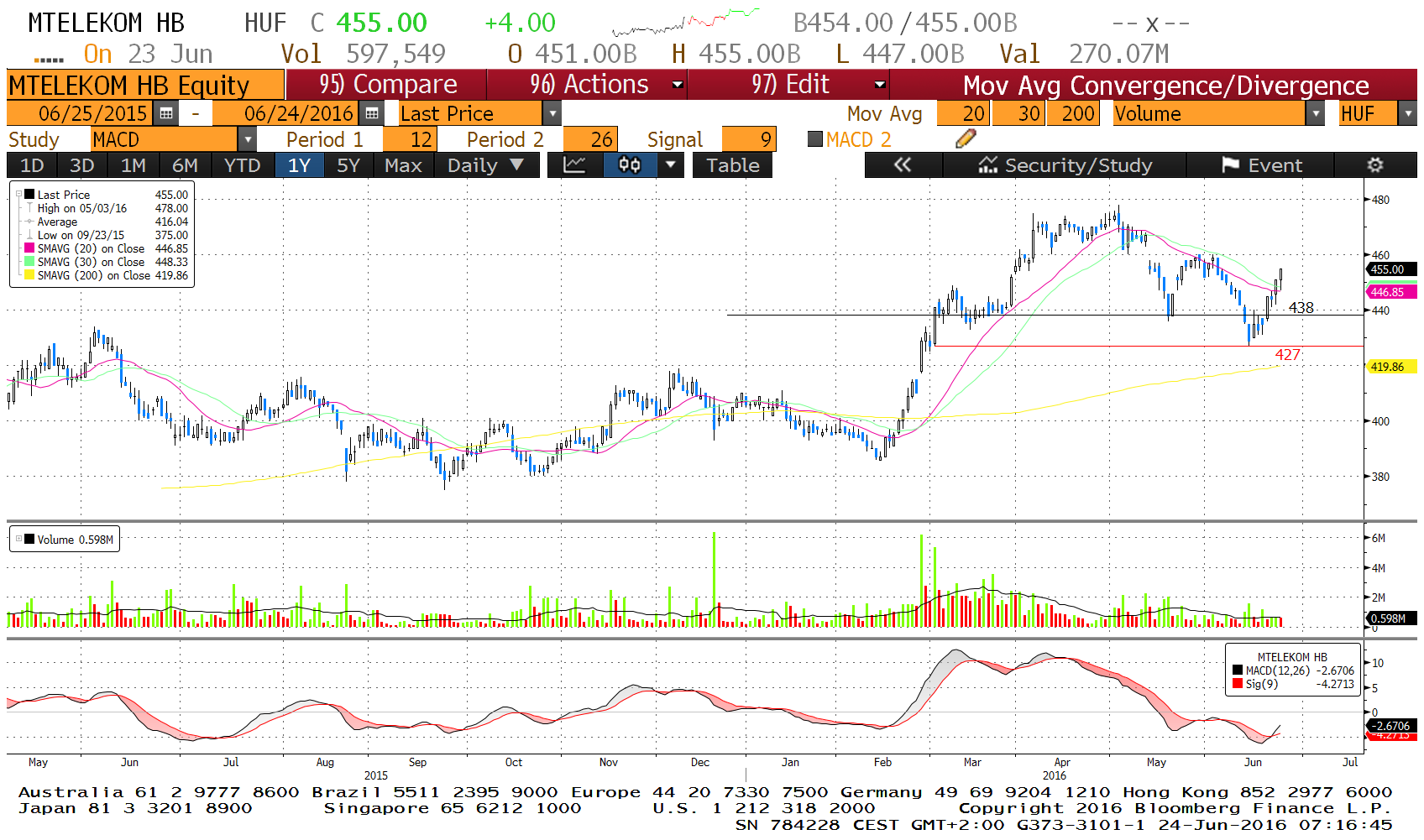This screenshot has width=1424, height=840.
Task: Click SMAVG (30) green legend swatch
Action: coord(29,262)
